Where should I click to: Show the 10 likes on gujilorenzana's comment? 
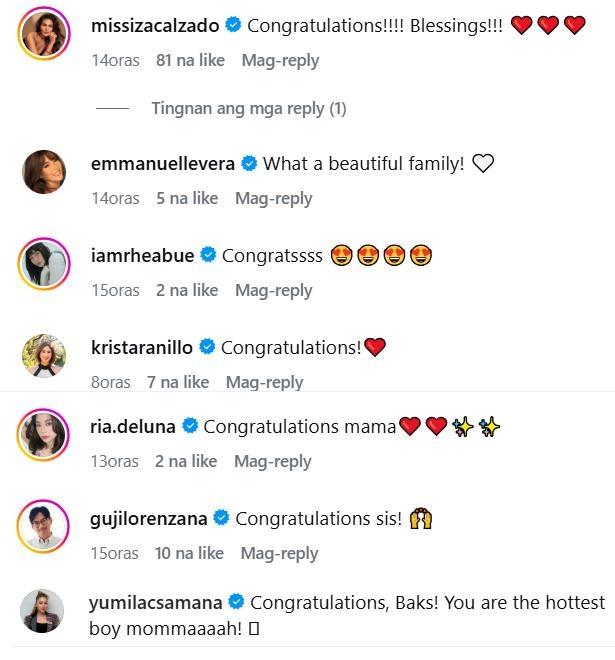[189, 553]
